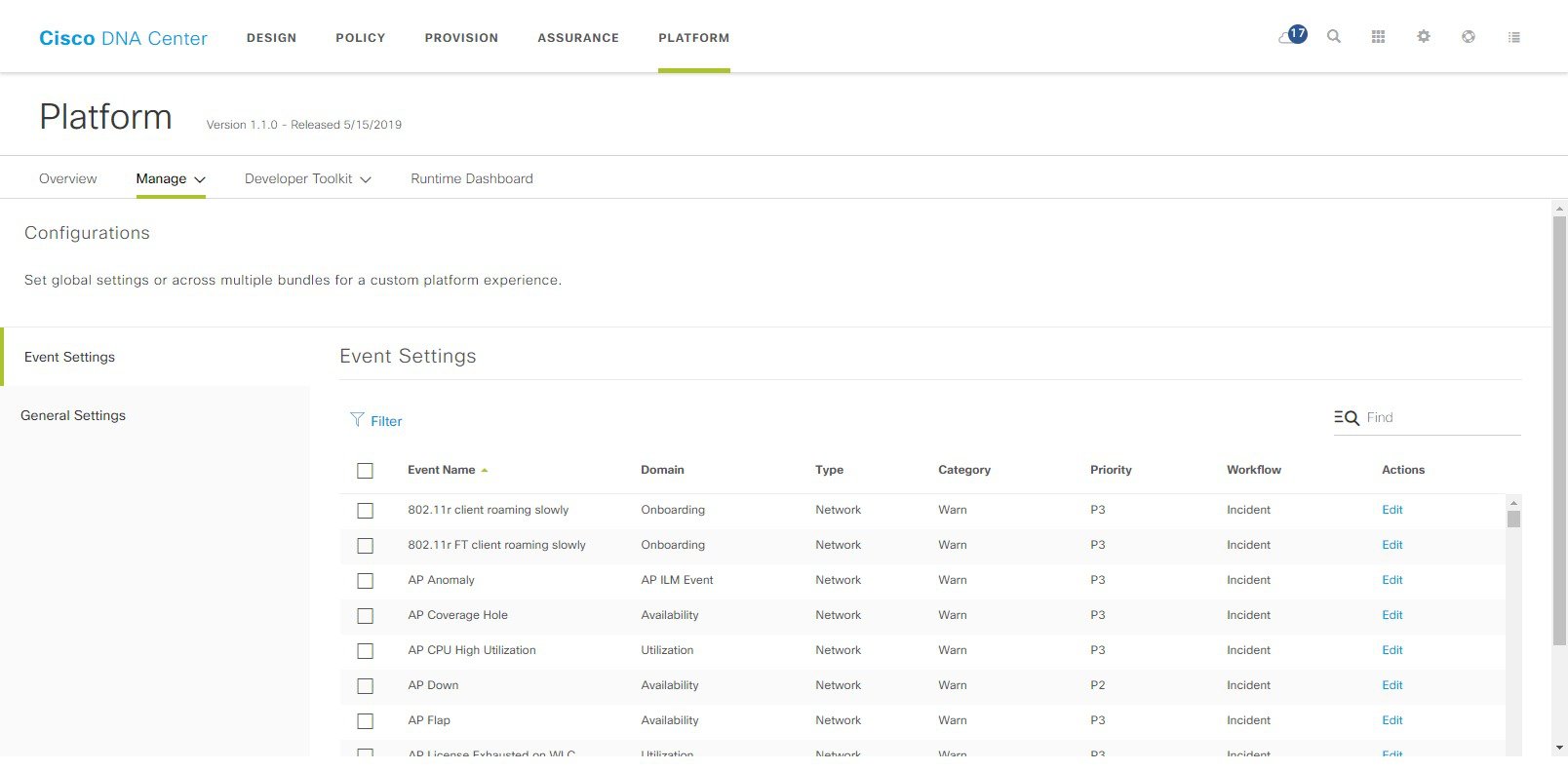Tick the checkbox for AP Anomaly

coord(365,581)
